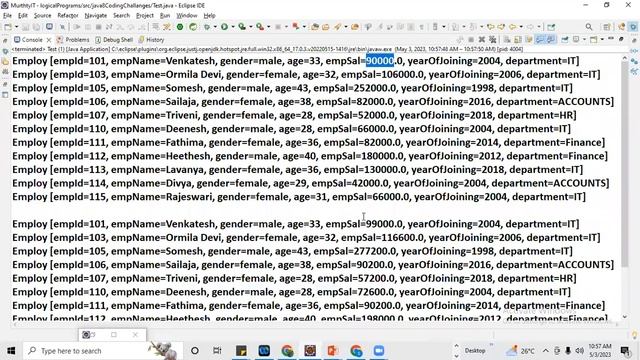Click the toolbar Search magnifier icon

pos(589,27)
